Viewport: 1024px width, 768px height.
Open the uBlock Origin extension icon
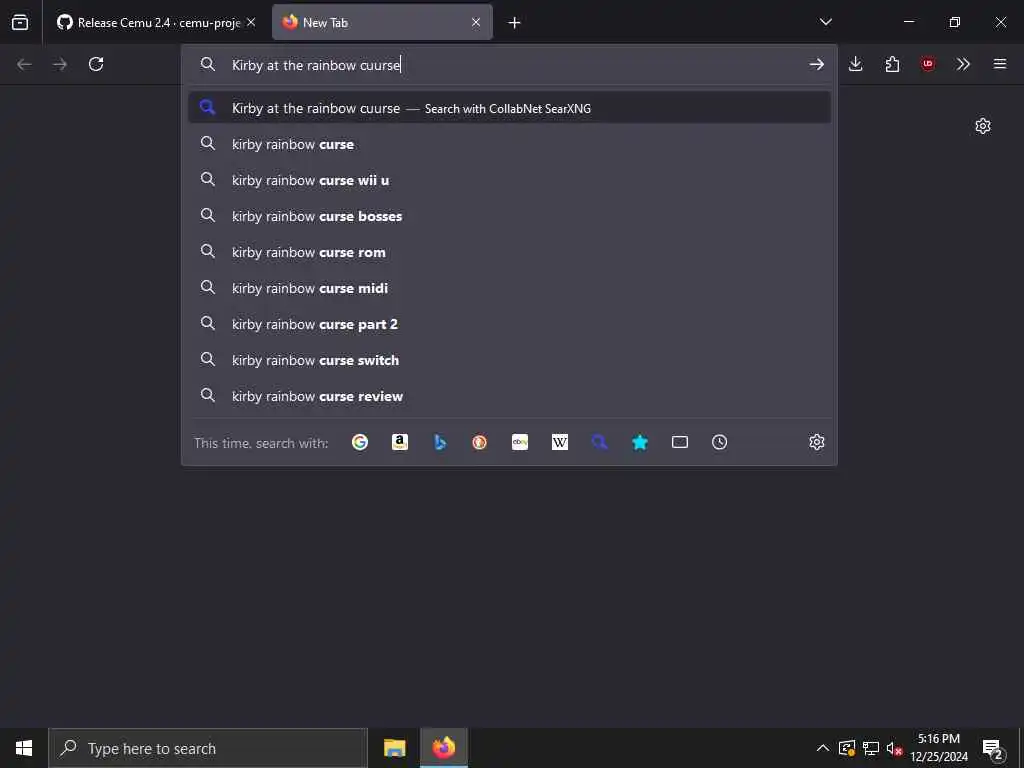coord(927,64)
